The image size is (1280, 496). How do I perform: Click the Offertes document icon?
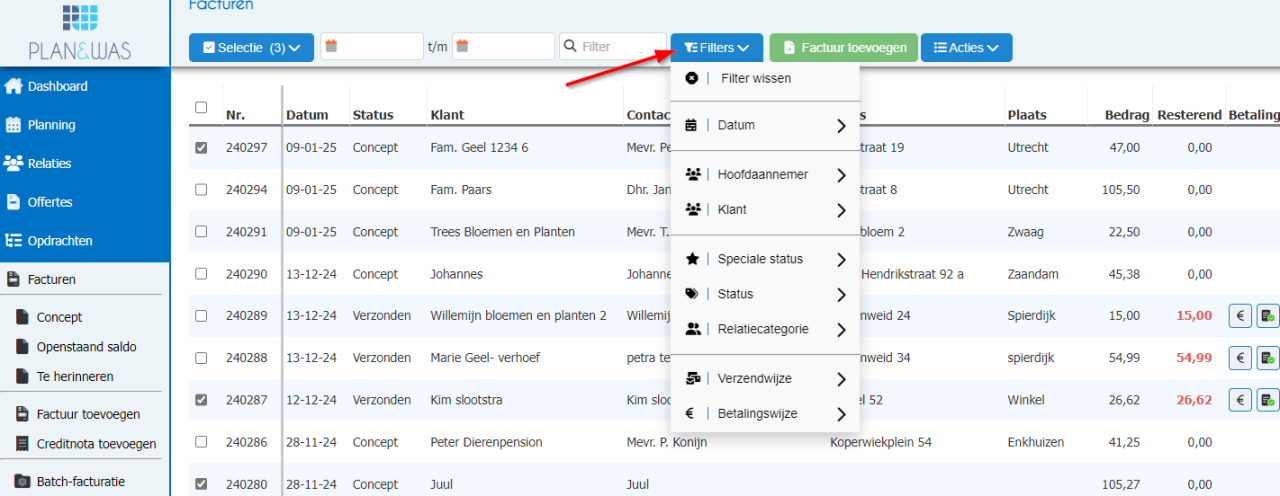coord(13,202)
